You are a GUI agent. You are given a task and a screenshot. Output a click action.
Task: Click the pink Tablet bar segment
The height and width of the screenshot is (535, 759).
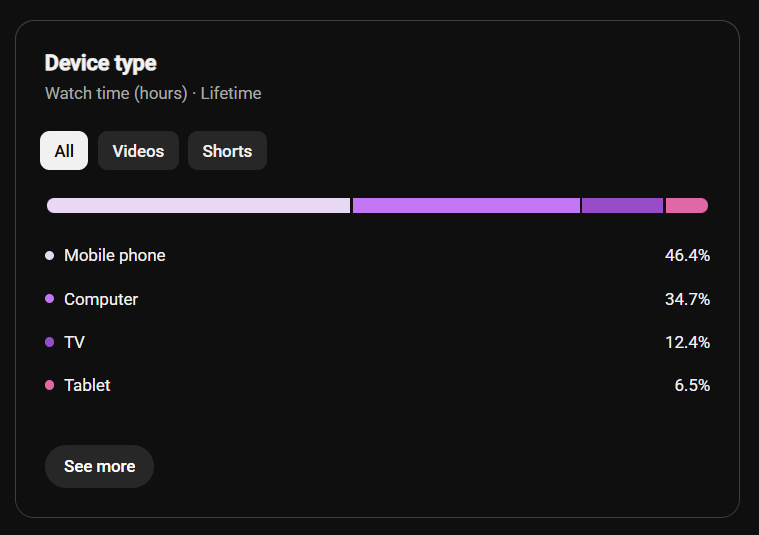687,205
